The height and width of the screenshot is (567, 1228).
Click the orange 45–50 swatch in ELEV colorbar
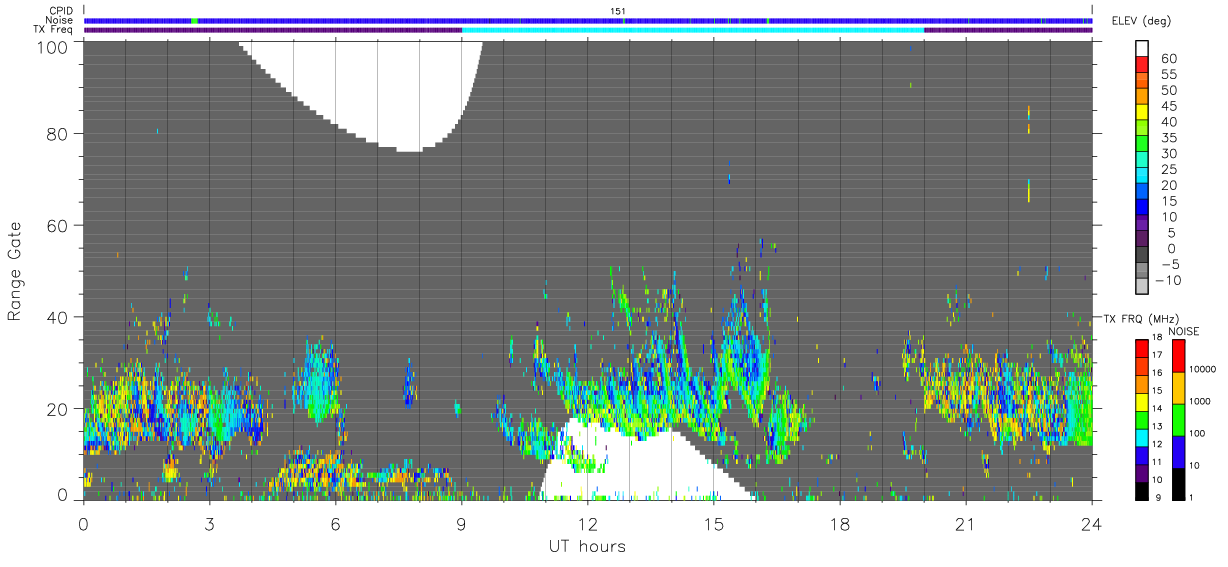(1143, 97)
